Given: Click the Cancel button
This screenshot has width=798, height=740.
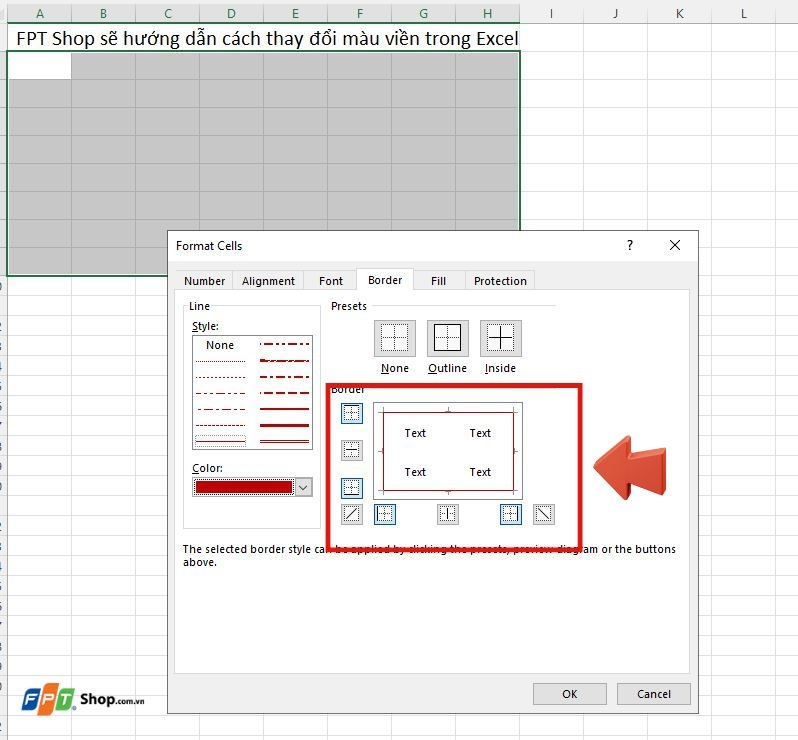Looking at the screenshot, I should tap(653, 694).
